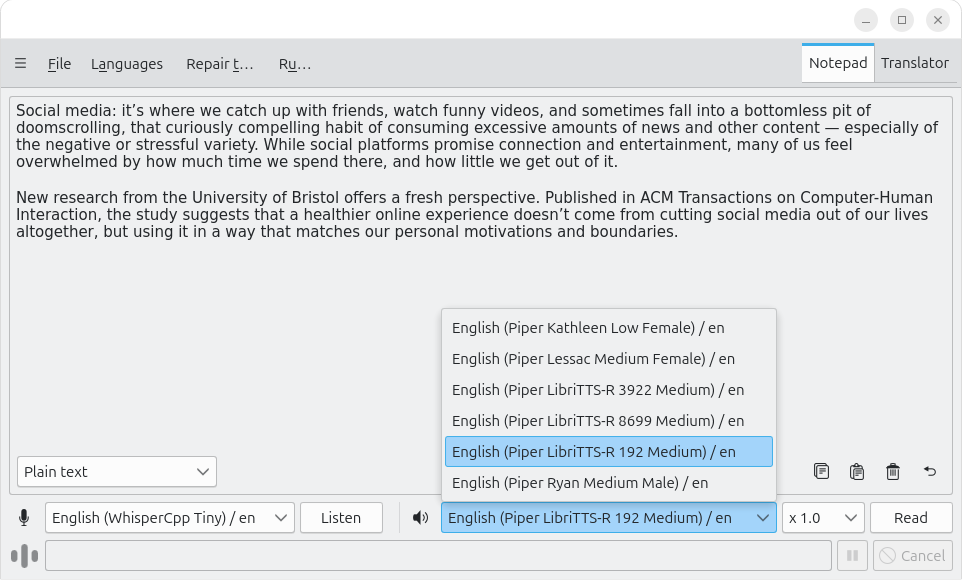
Task: Click the microphone icon
Action: click(24, 518)
